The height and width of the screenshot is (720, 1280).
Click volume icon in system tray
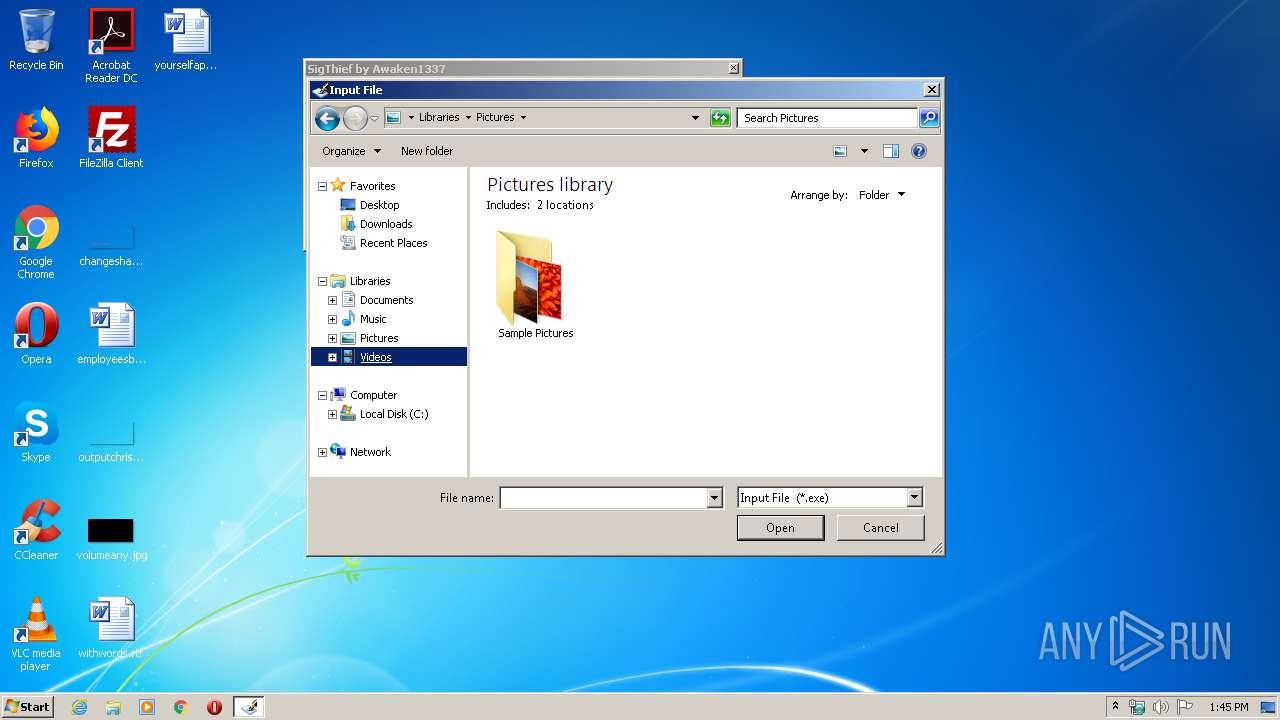pyautogui.click(x=1160, y=707)
